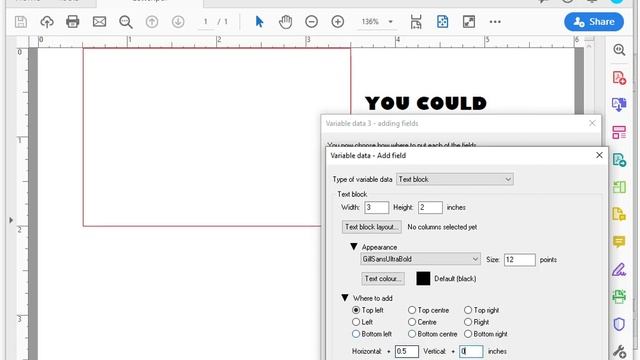Open the green two-page sidebar tool

tap(619, 187)
